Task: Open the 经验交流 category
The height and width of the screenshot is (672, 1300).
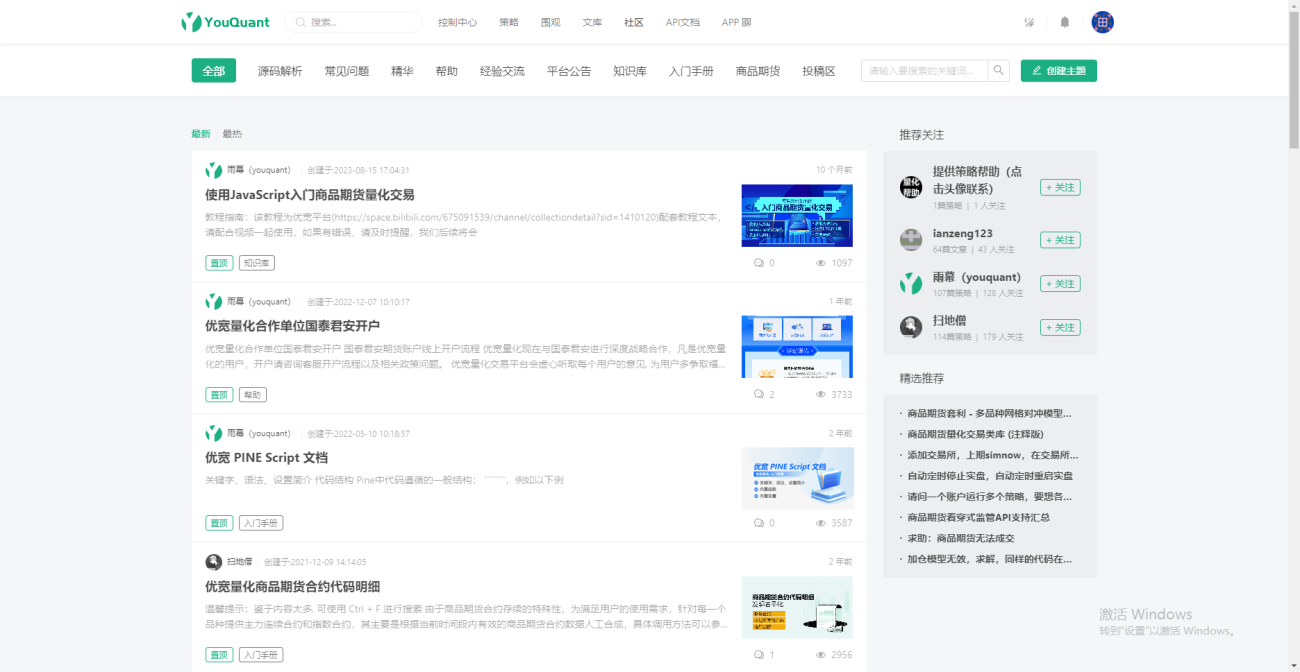Action: click(x=502, y=71)
